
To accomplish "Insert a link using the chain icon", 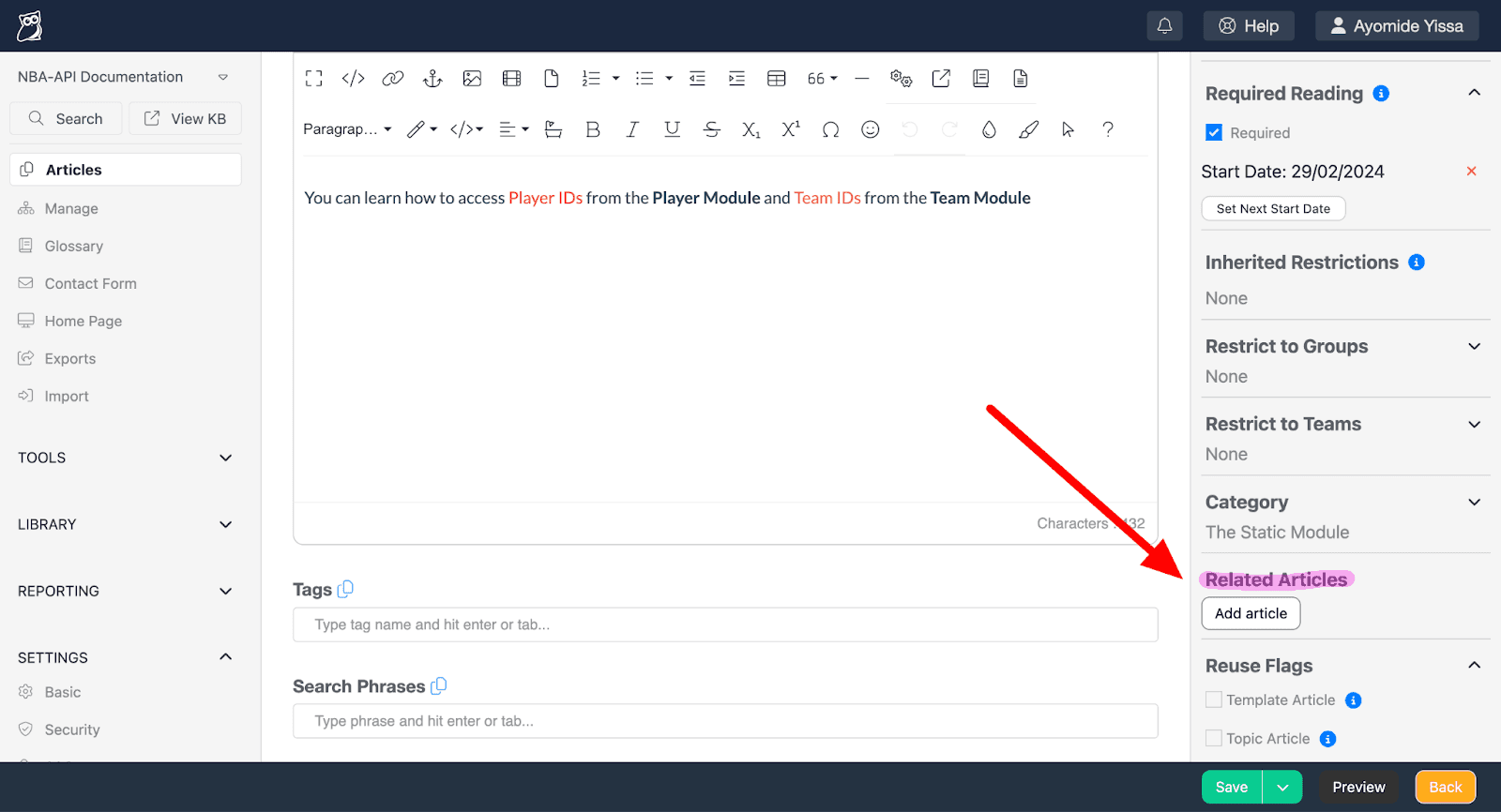I will [393, 79].
